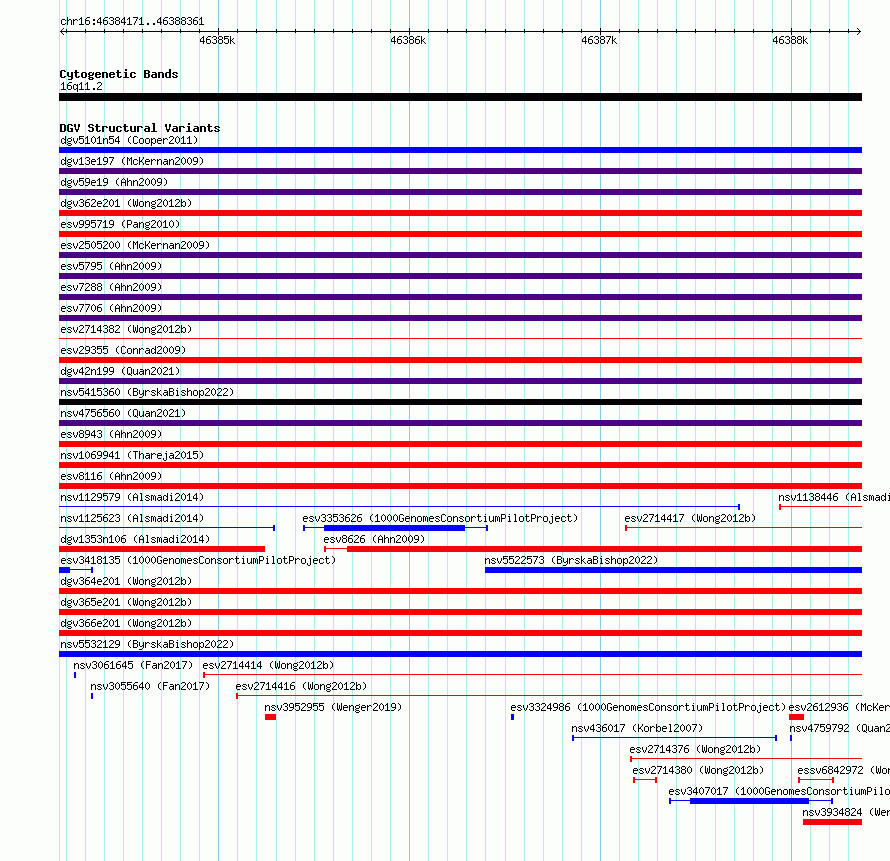This screenshot has height=861, width=890.
Task: Click nsv1125623 (Alsmadi2014) label
Action: coord(132,518)
